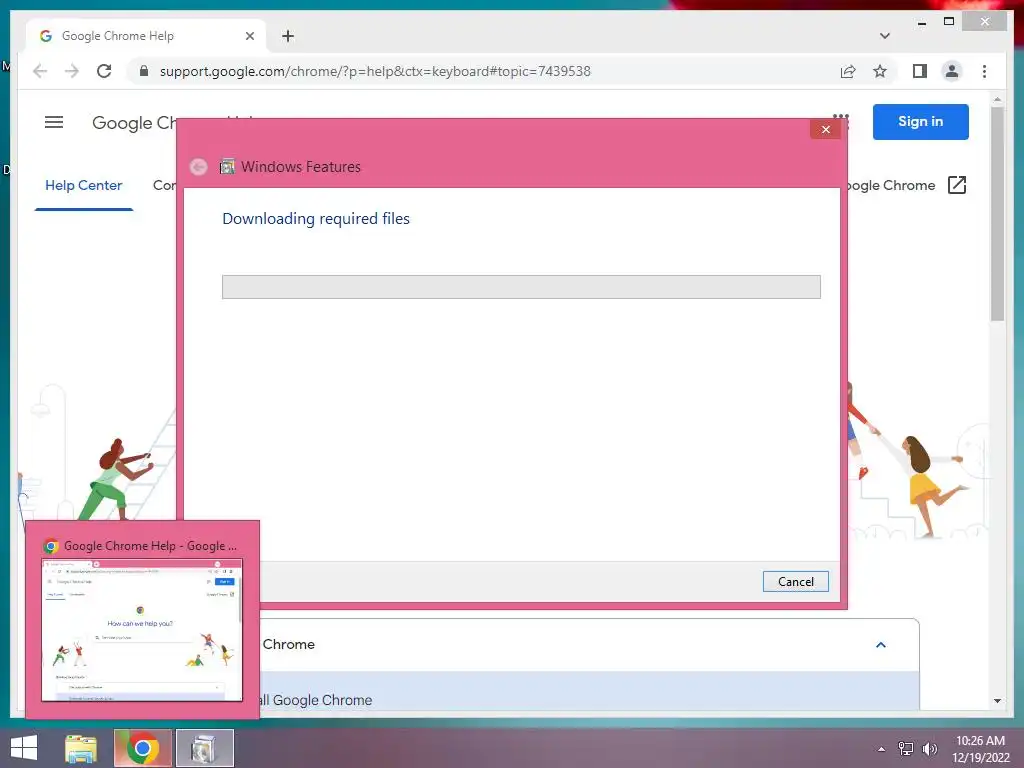Click the blue Sign in button
The width and height of the screenshot is (1024, 768).
[x=920, y=121]
